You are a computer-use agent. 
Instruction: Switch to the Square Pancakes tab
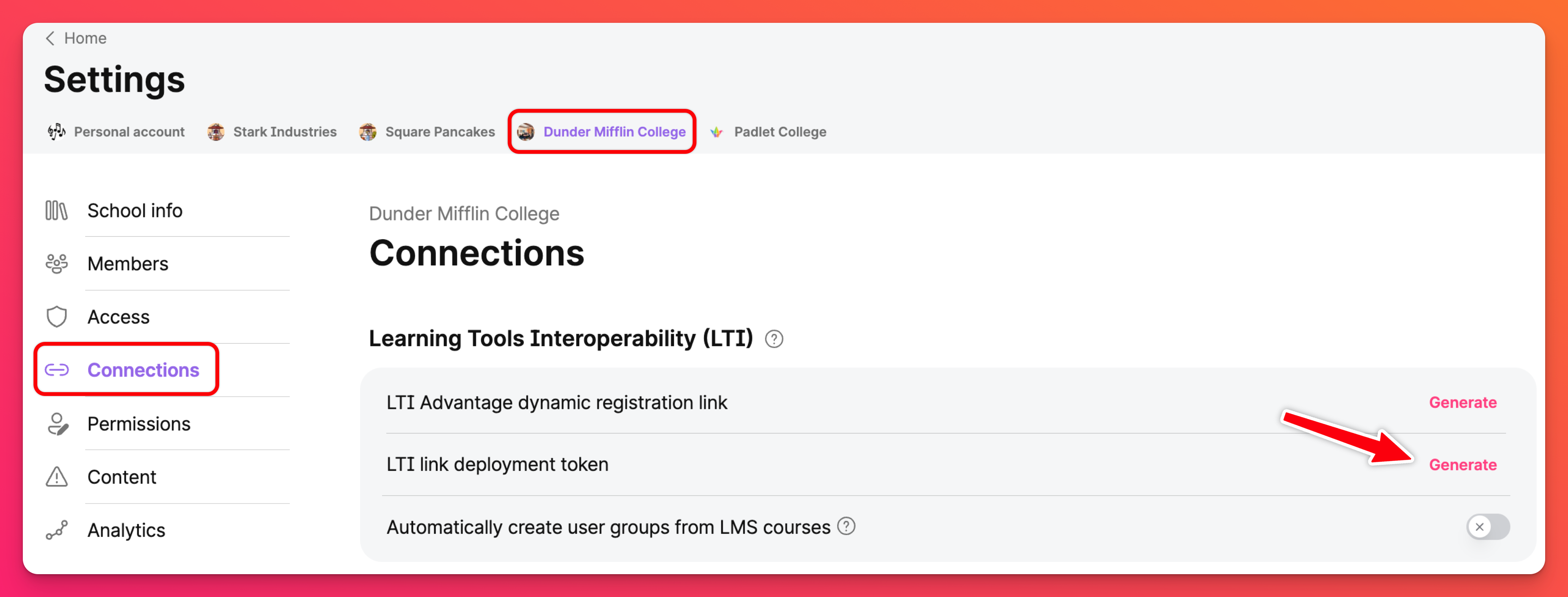pos(427,132)
